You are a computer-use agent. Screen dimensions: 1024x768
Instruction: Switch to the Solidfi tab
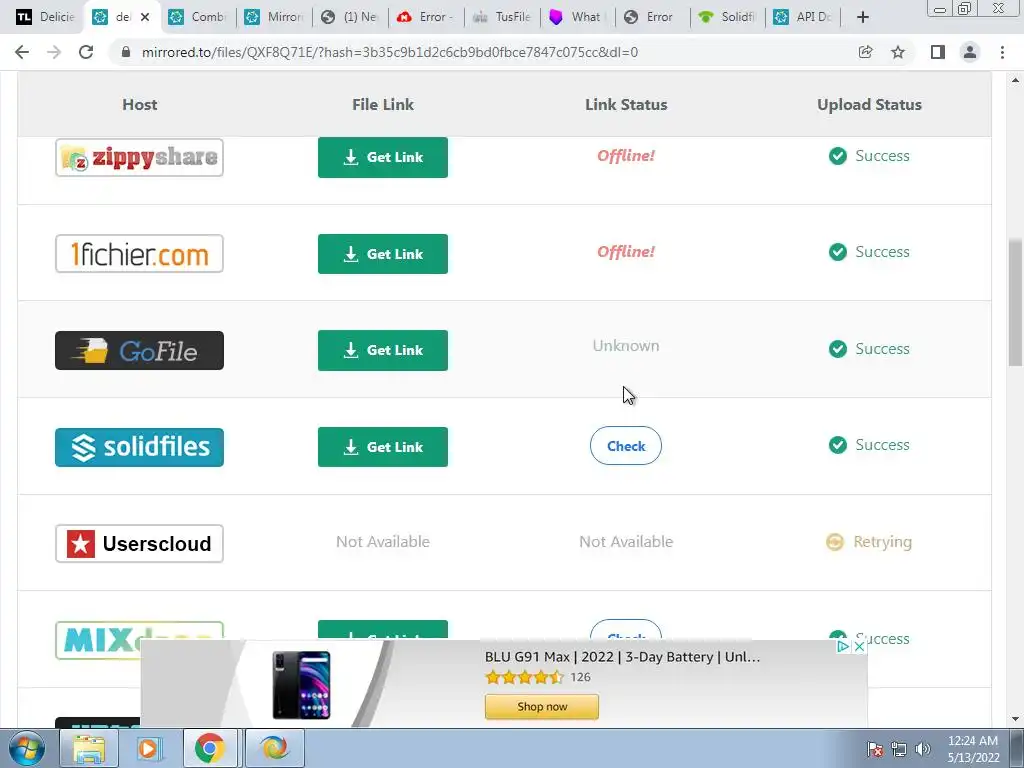pyautogui.click(x=729, y=17)
